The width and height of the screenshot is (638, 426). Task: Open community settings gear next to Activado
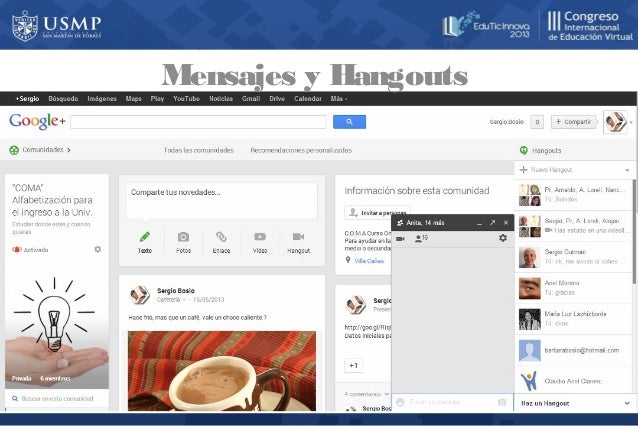[98, 249]
